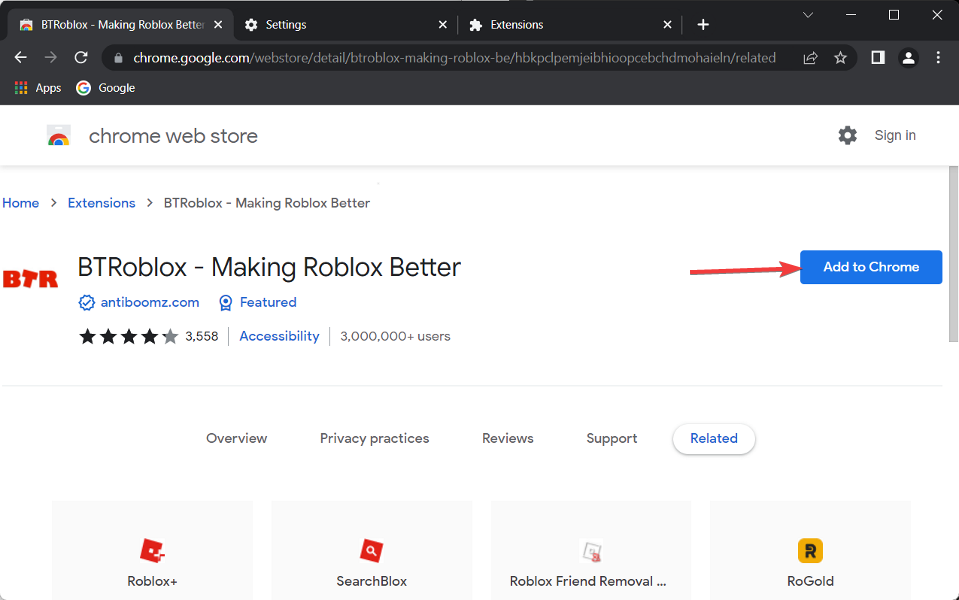Go to Extensions breadcrumb link
The width and height of the screenshot is (959, 600).
point(102,203)
